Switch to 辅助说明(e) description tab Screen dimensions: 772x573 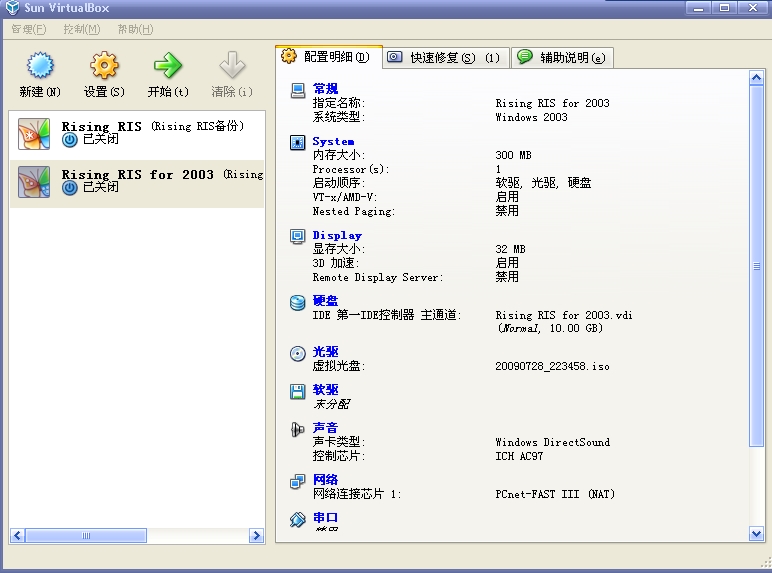(x=562, y=58)
